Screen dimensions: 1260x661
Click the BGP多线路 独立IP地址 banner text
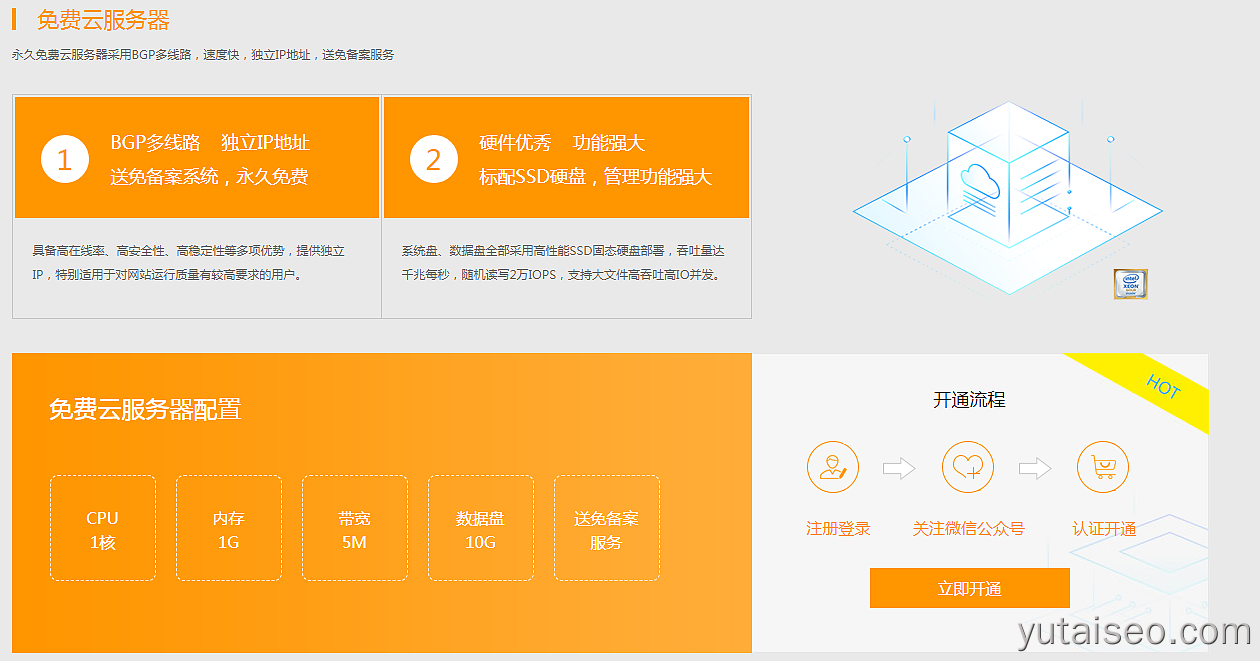(210, 143)
